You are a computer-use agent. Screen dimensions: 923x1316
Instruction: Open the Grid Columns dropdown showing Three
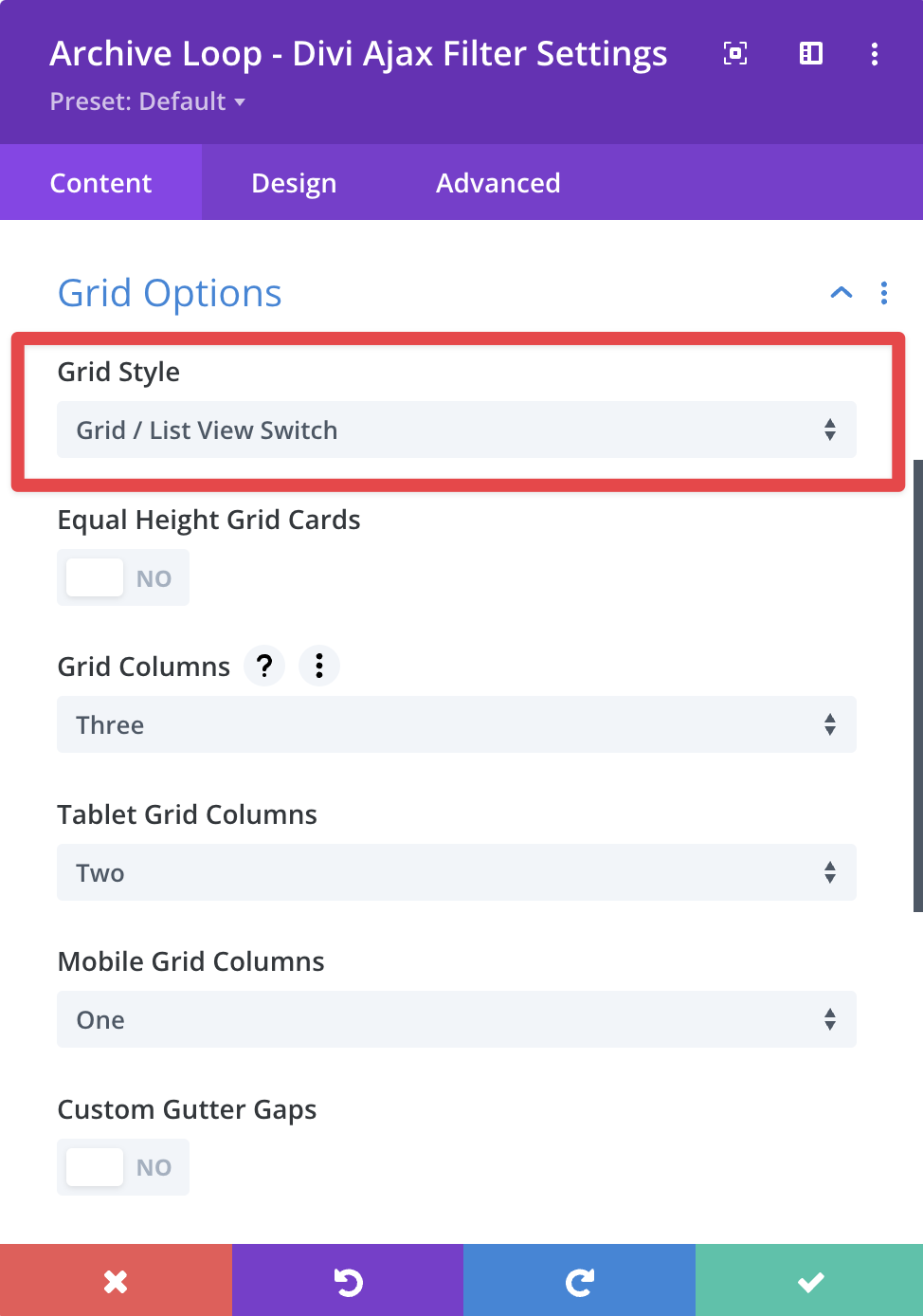[456, 725]
